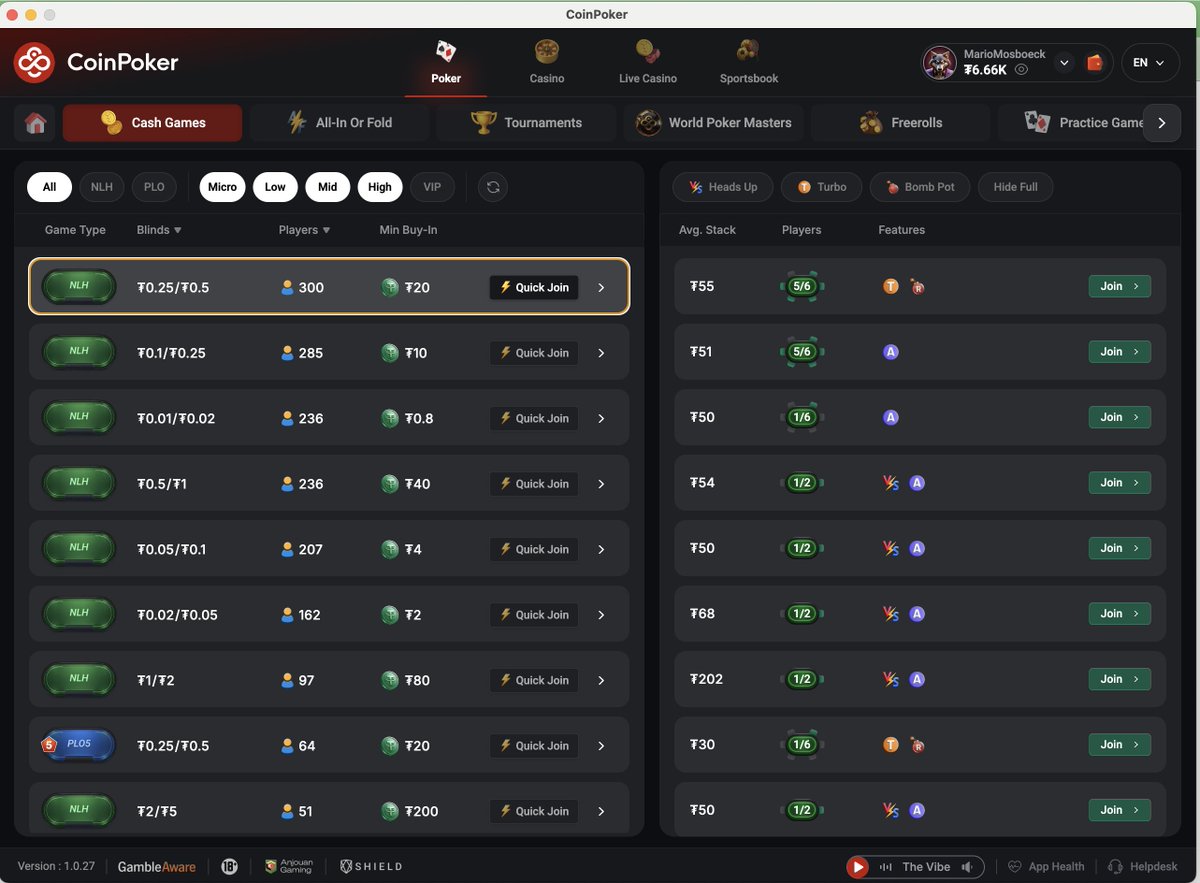Click the 1/6 seats badge on ₮30 table
Viewport: 1200px width, 883px height.
click(x=801, y=744)
